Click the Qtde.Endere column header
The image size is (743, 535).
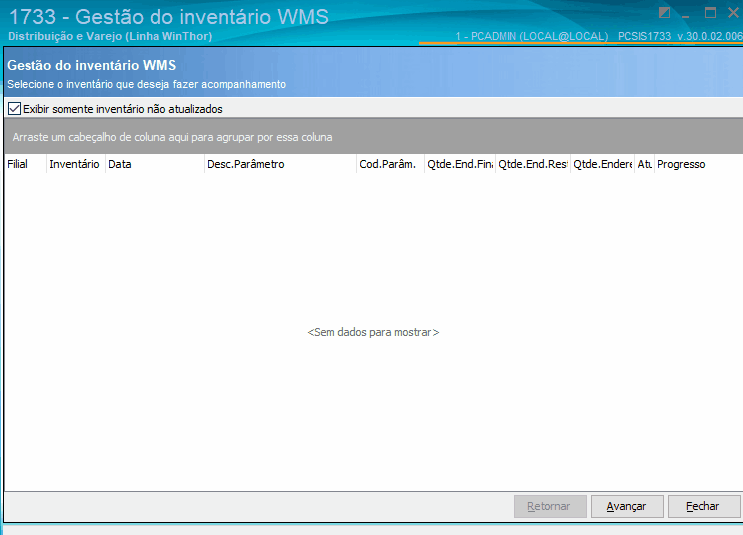(602, 164)
